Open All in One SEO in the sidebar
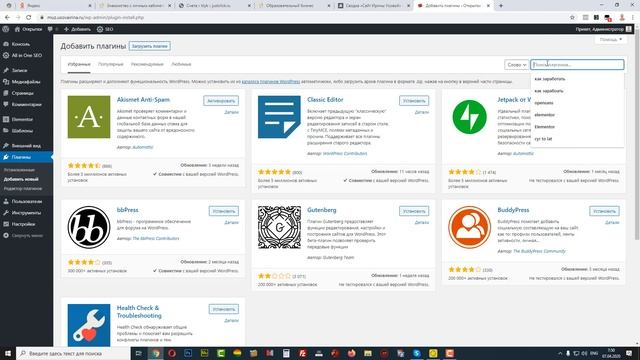The width and height of the screenshot is (640, 360). 27,55
